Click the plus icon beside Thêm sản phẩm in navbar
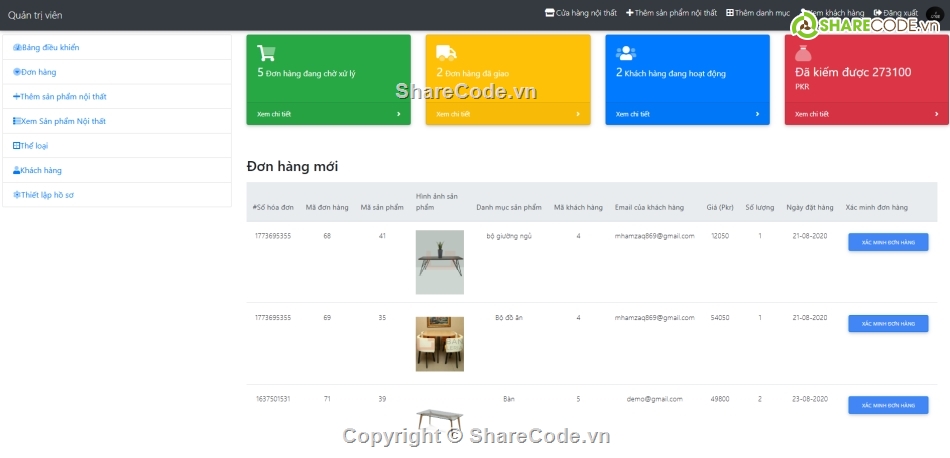Screen dimensions: 950x458 coord(629,13)
